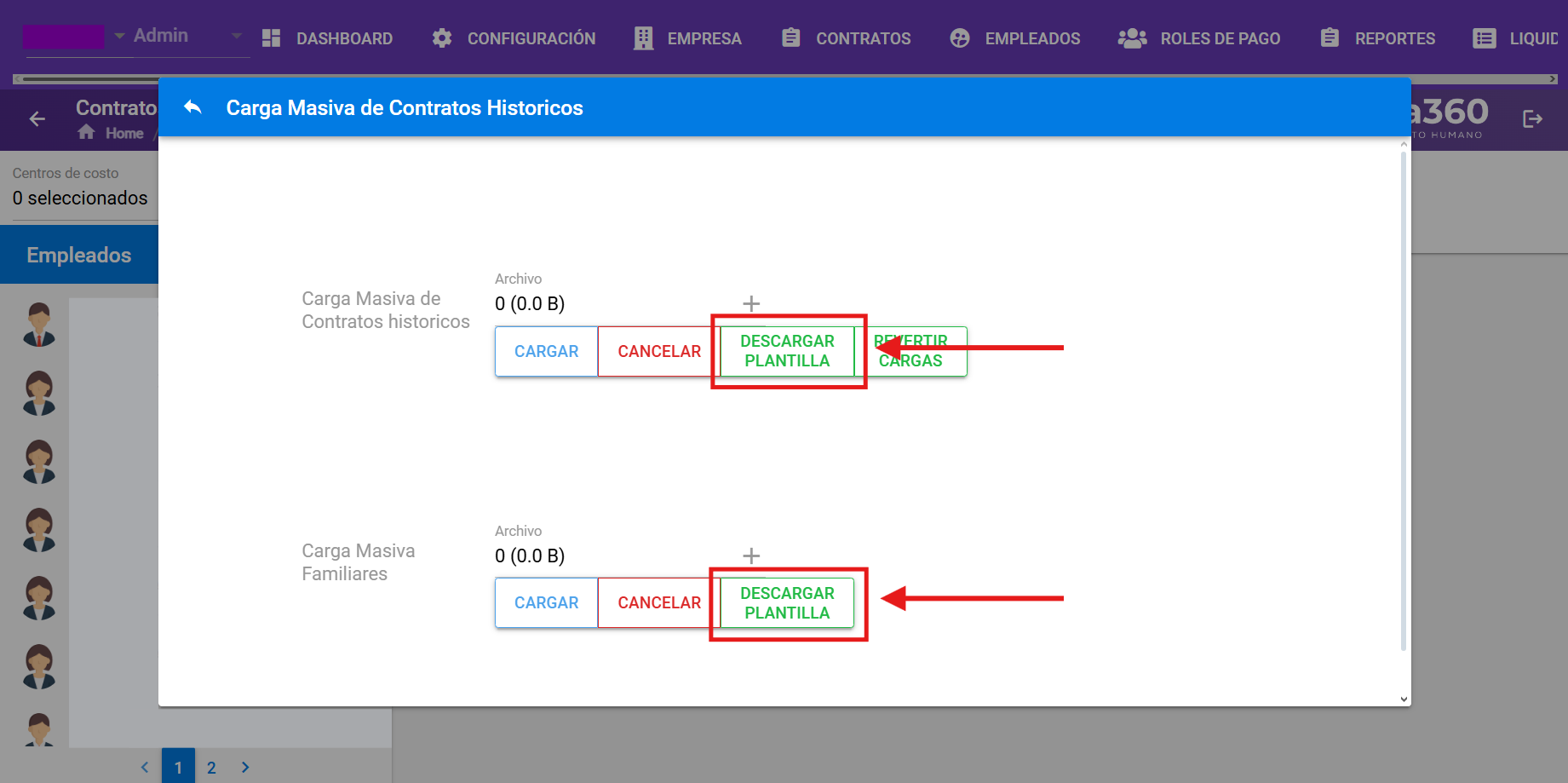Go to page 2 in pagination
Image resolution: width=1568 pixels, height=783 pixels.
(x=211, y=767)
